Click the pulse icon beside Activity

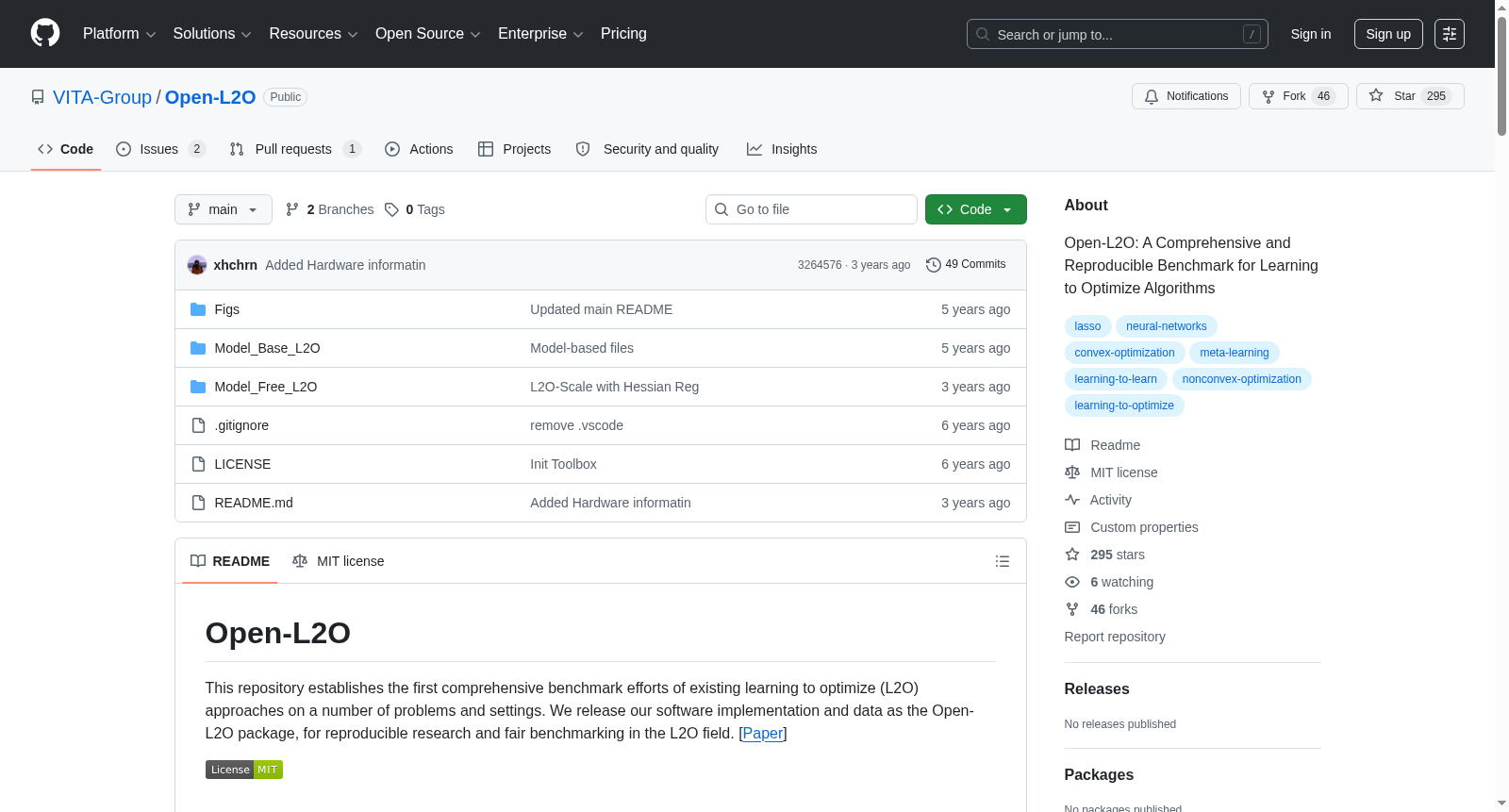click(1072, 500)
